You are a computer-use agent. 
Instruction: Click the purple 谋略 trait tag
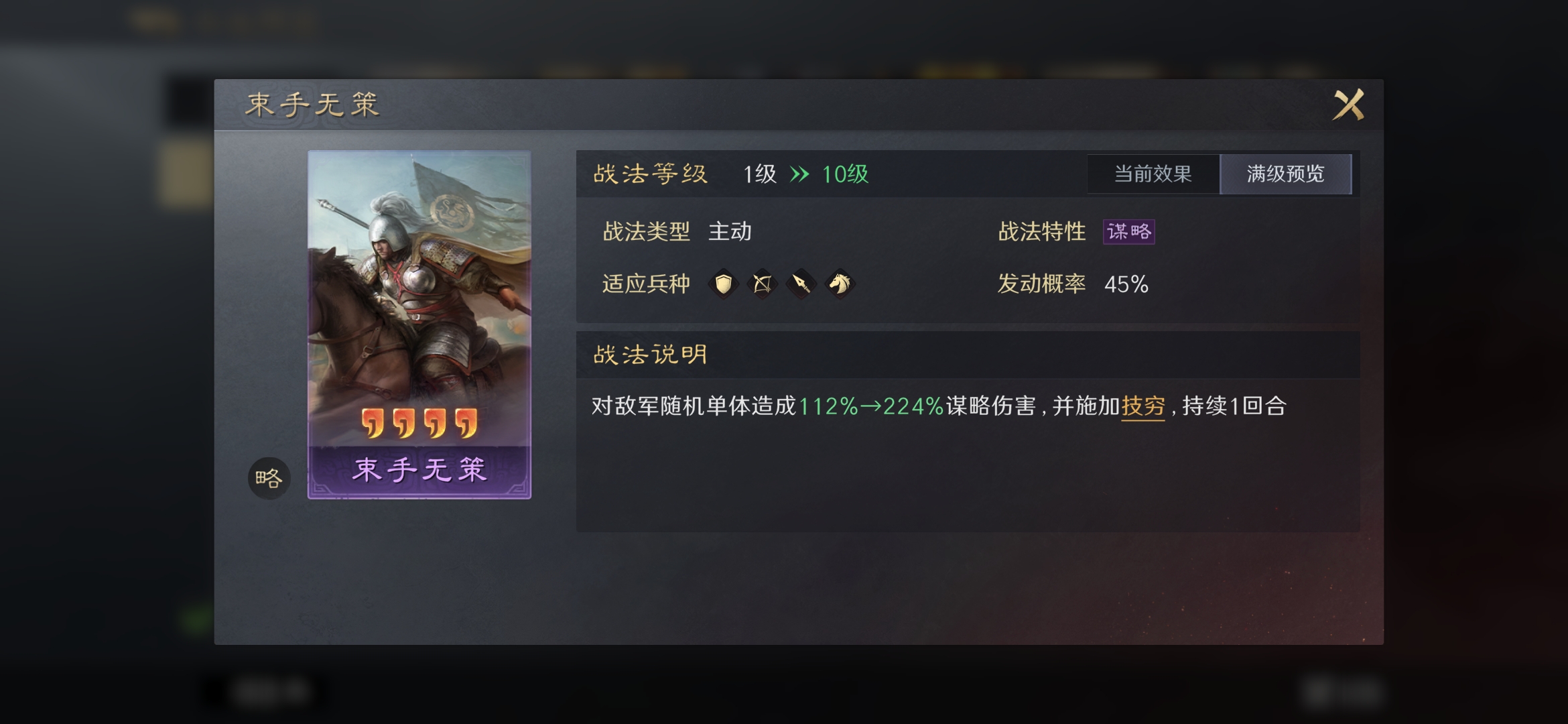[1129, 232]
